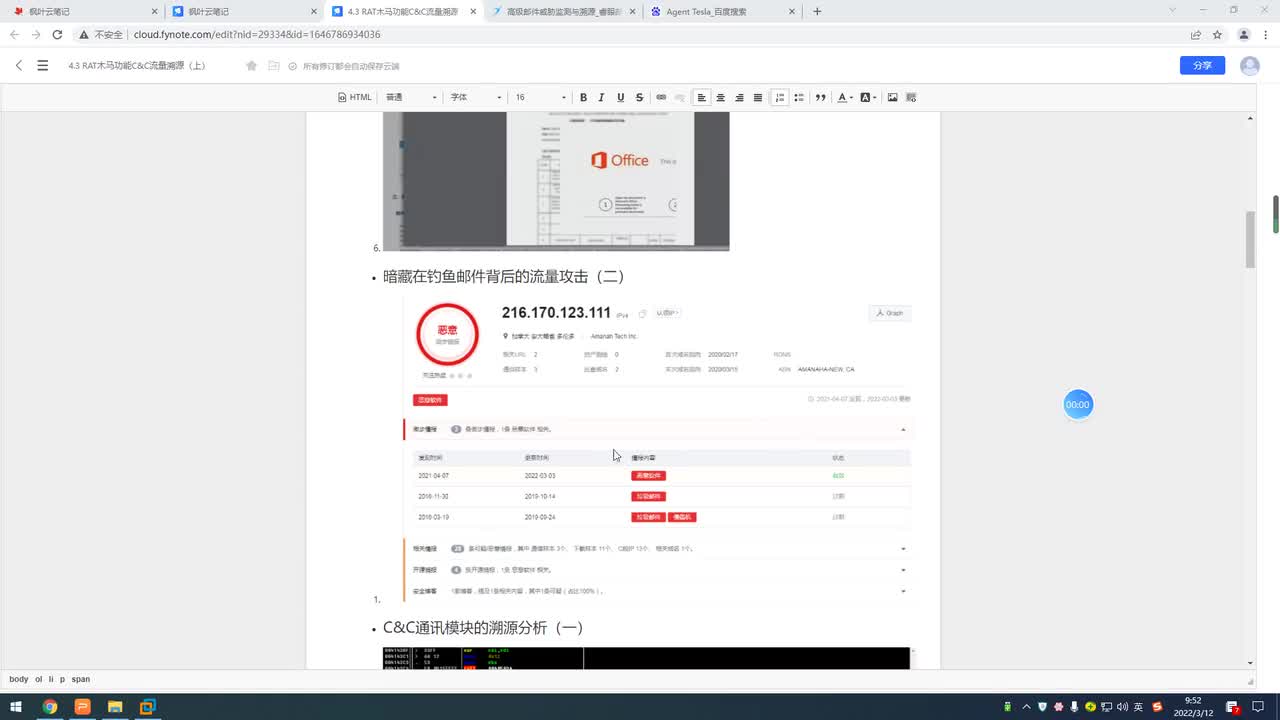Select the body breadcrumb element
This screenshot has width=1280, height=720.
pyautogui.click(x=19, y=679)
